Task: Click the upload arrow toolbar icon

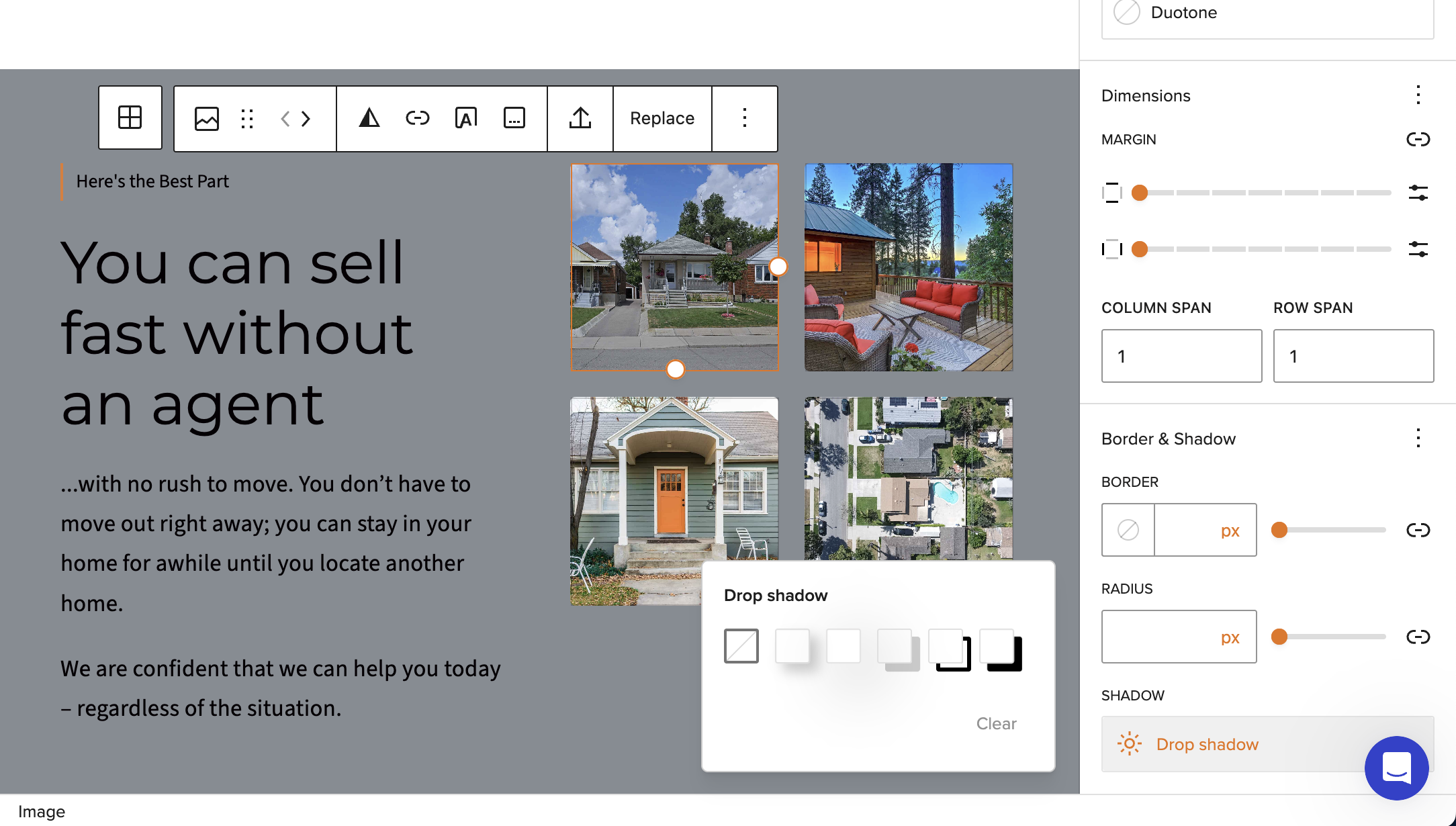Action: click(580, 118)
